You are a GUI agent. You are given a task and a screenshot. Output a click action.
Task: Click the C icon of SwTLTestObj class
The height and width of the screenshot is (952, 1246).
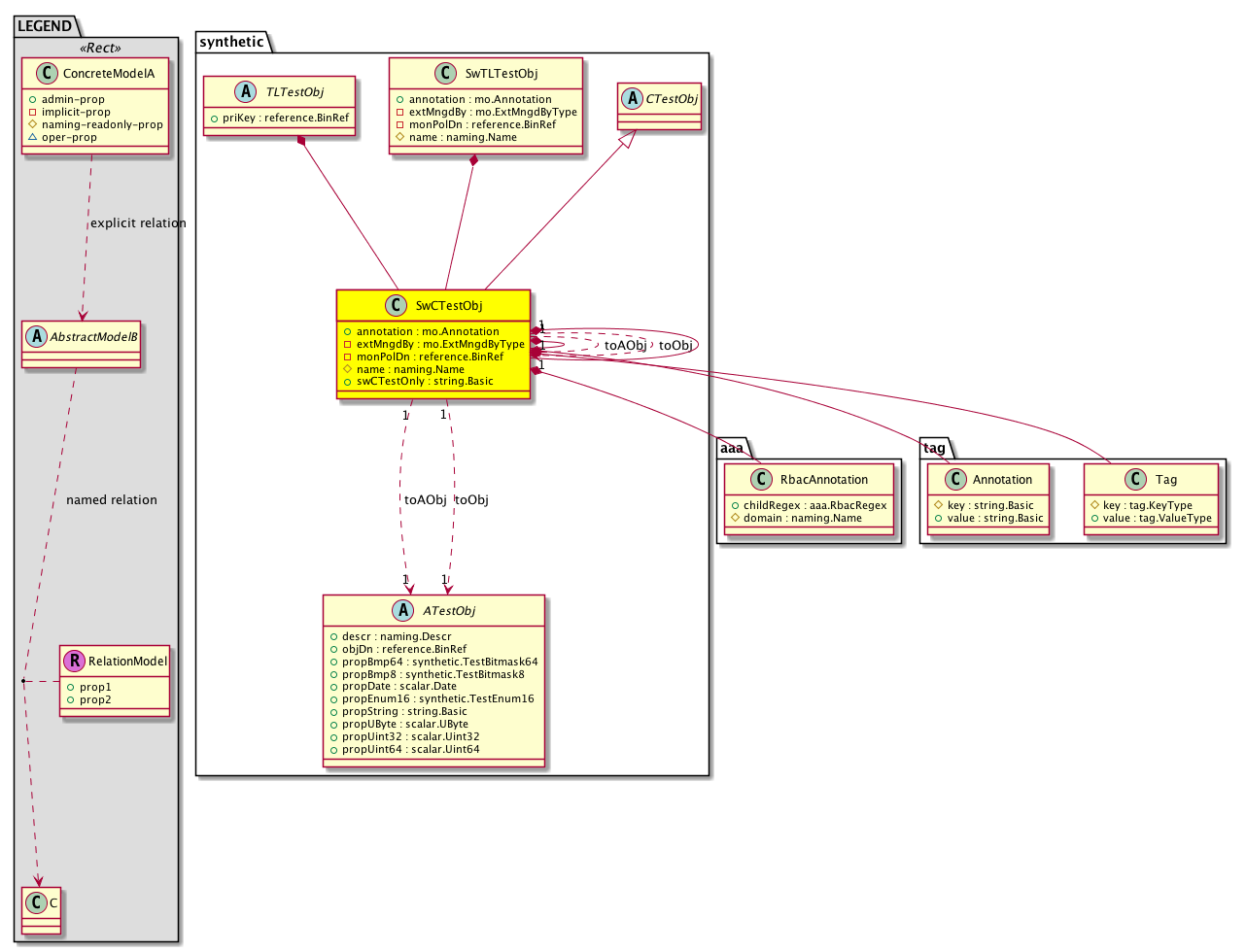[445, 74]
